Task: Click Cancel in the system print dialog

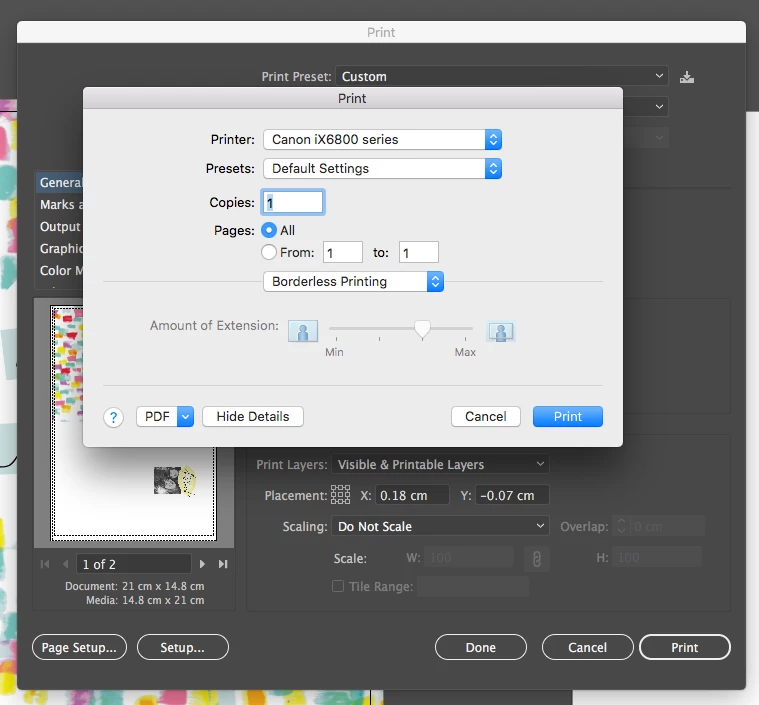Action: 486,416
